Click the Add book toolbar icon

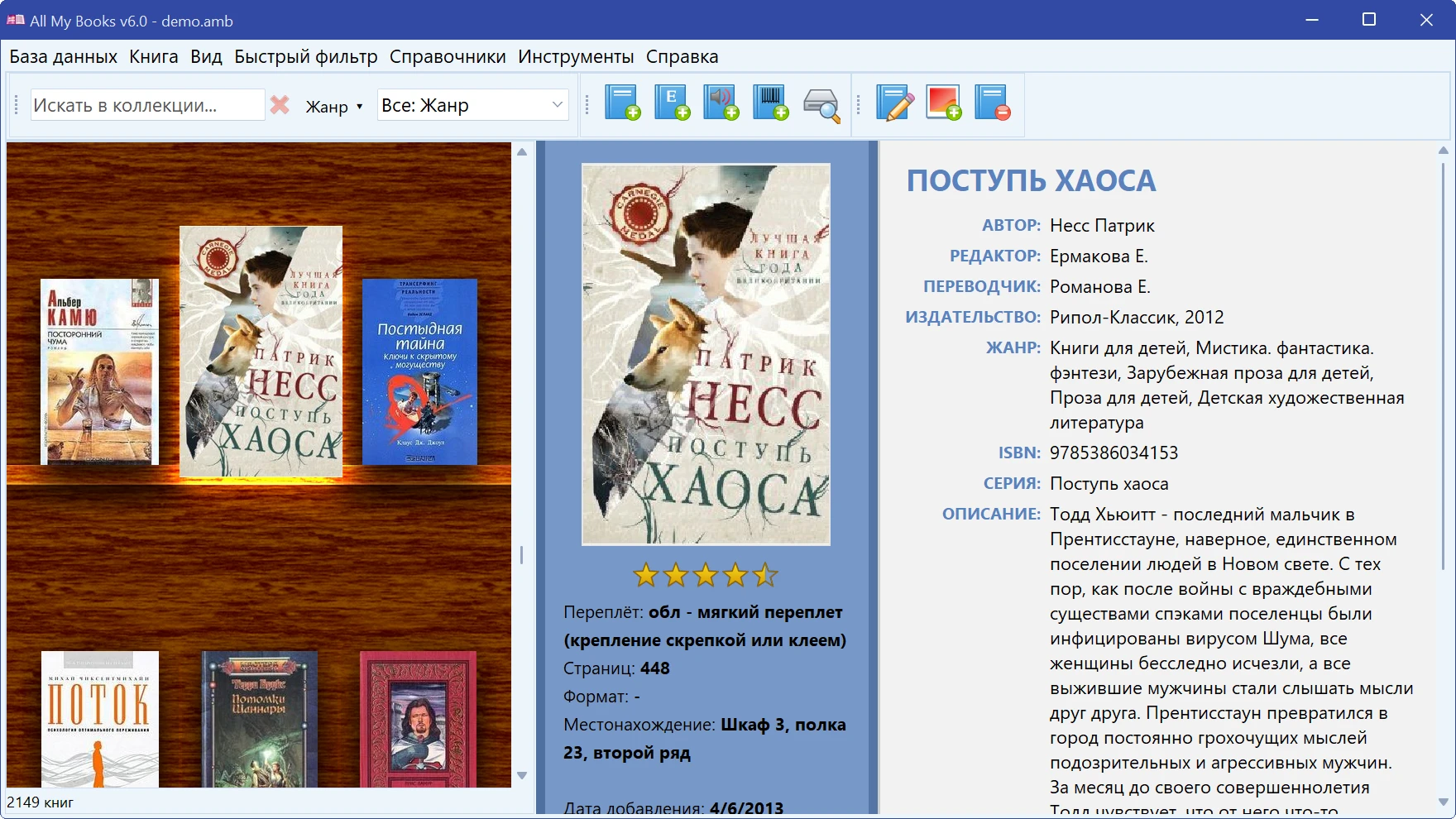(623, 103)
